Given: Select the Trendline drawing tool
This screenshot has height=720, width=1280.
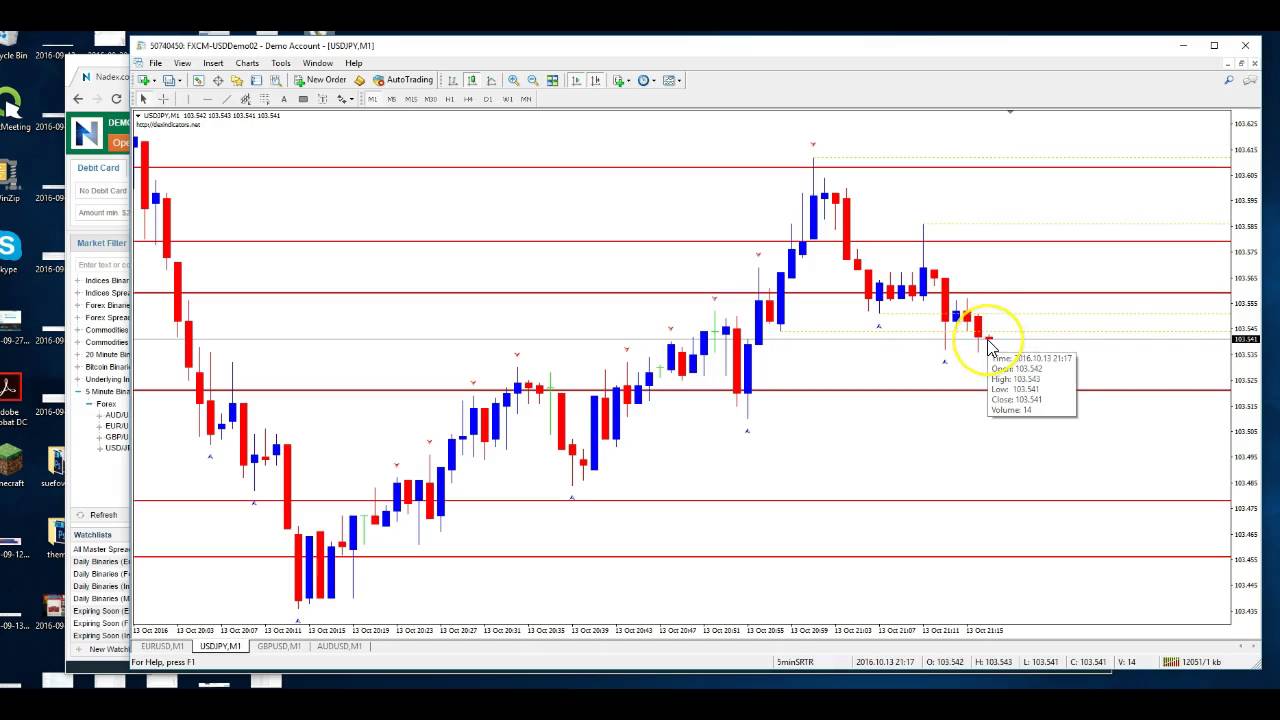Looking at the screenshot, I should (x=226, y=99).
